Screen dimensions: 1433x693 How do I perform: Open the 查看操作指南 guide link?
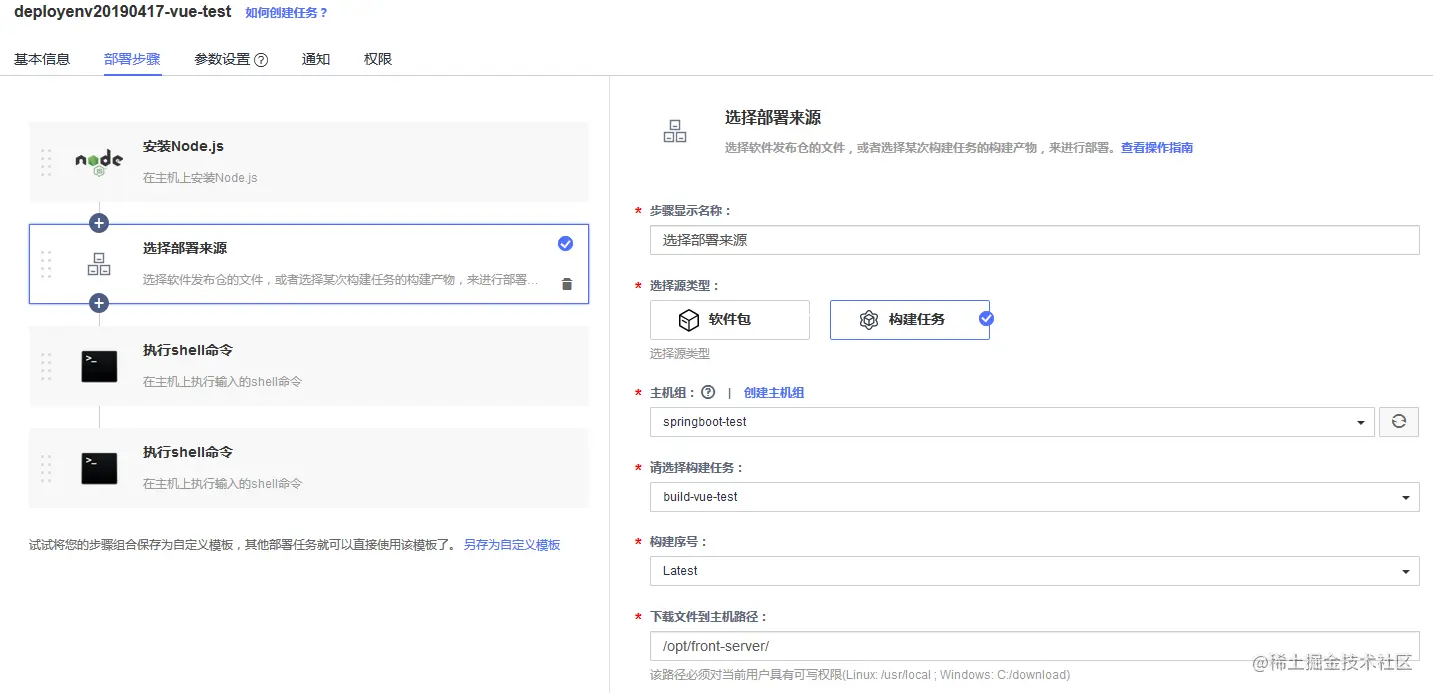(x=1157, y=147)
